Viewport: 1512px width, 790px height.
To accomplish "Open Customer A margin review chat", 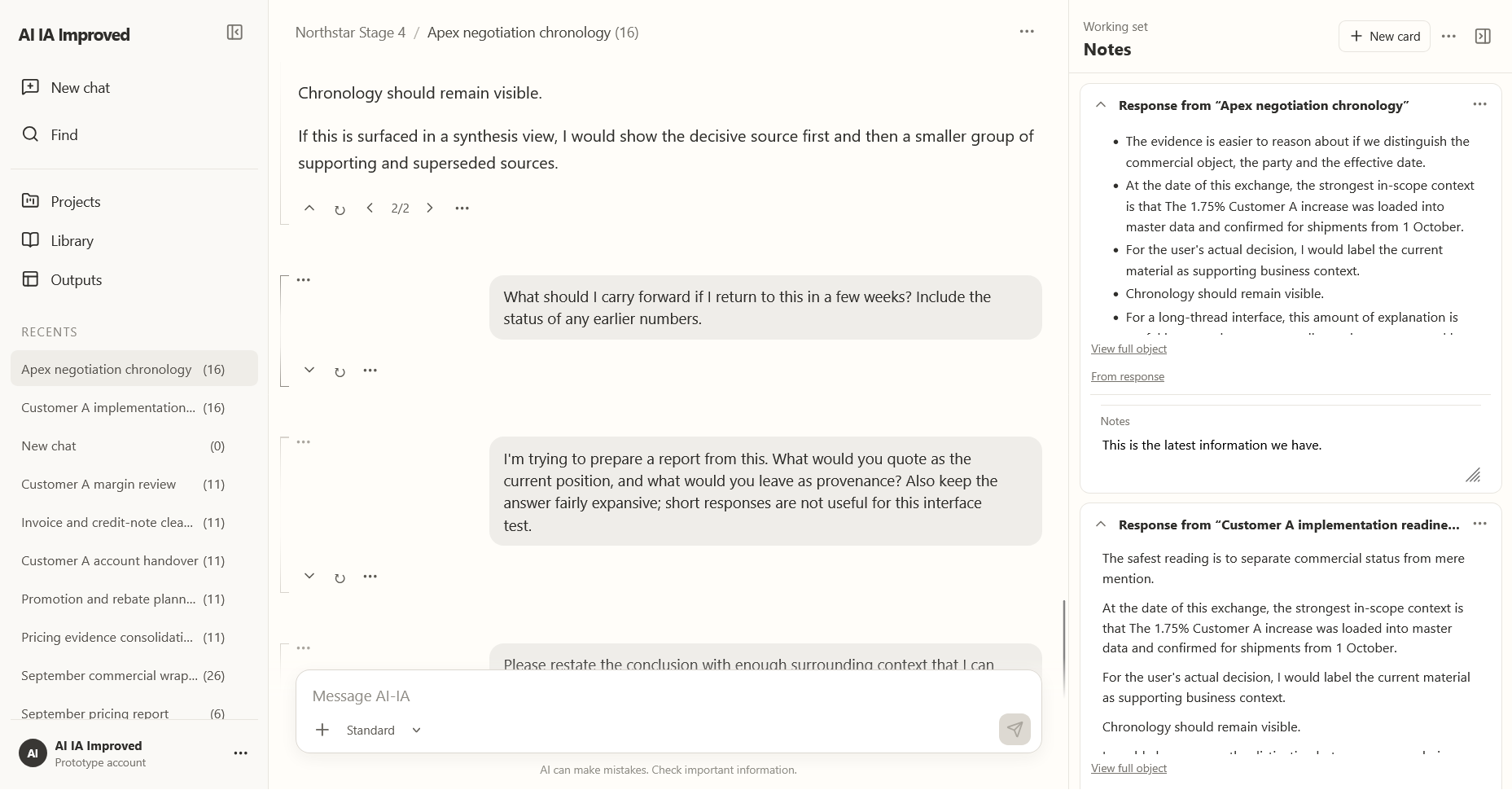I will (134, 484).
